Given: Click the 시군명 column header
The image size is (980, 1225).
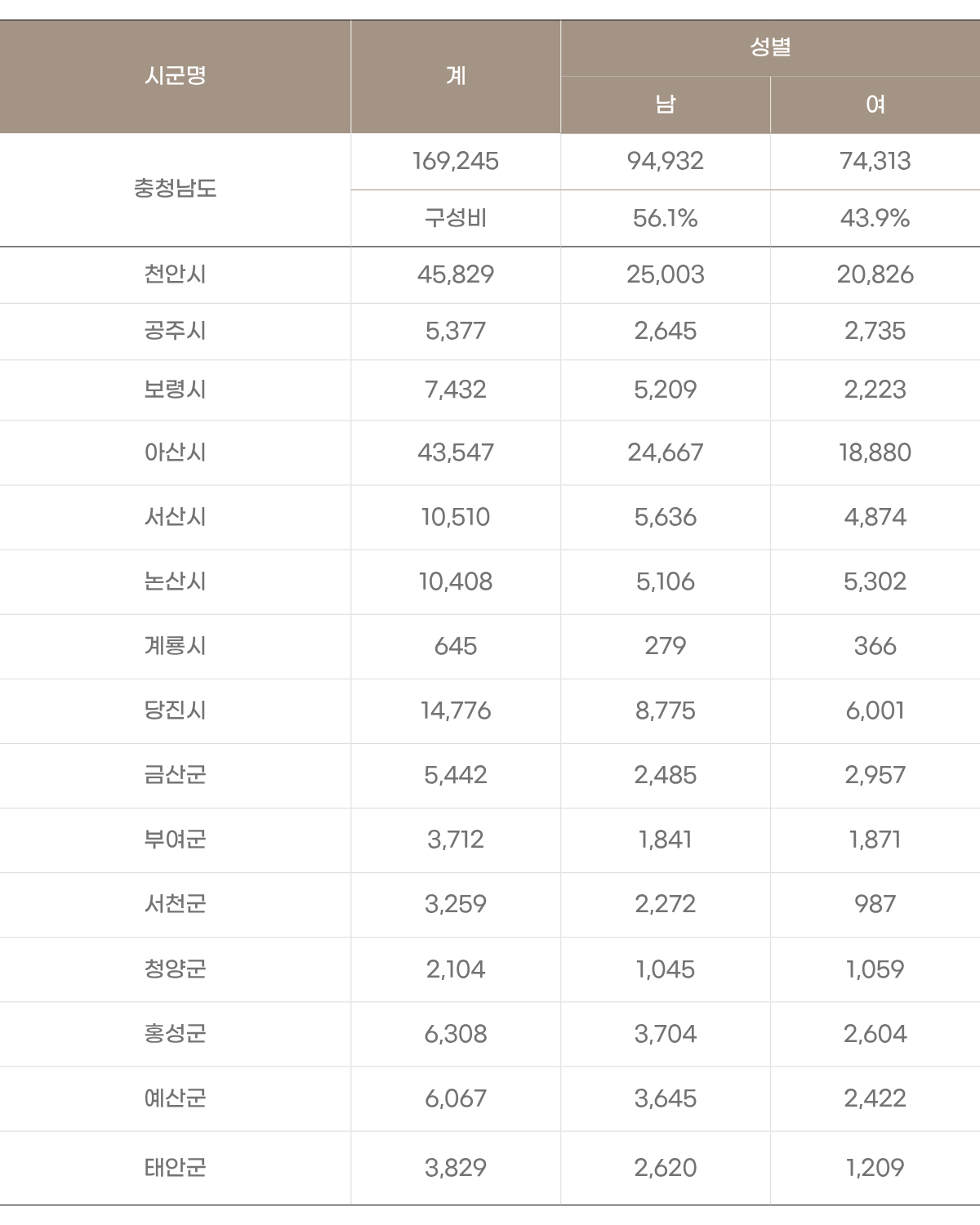Looking at the screenshot, I should [x=175, y=76].
